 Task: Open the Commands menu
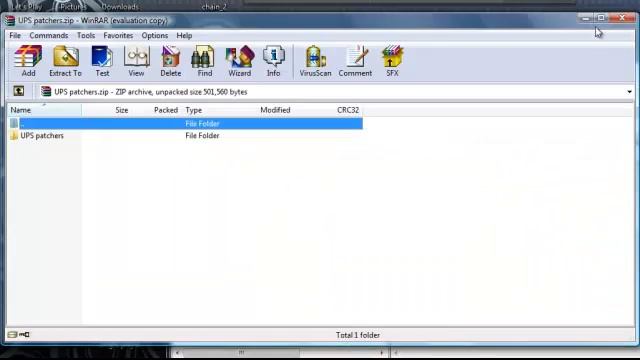49,36
